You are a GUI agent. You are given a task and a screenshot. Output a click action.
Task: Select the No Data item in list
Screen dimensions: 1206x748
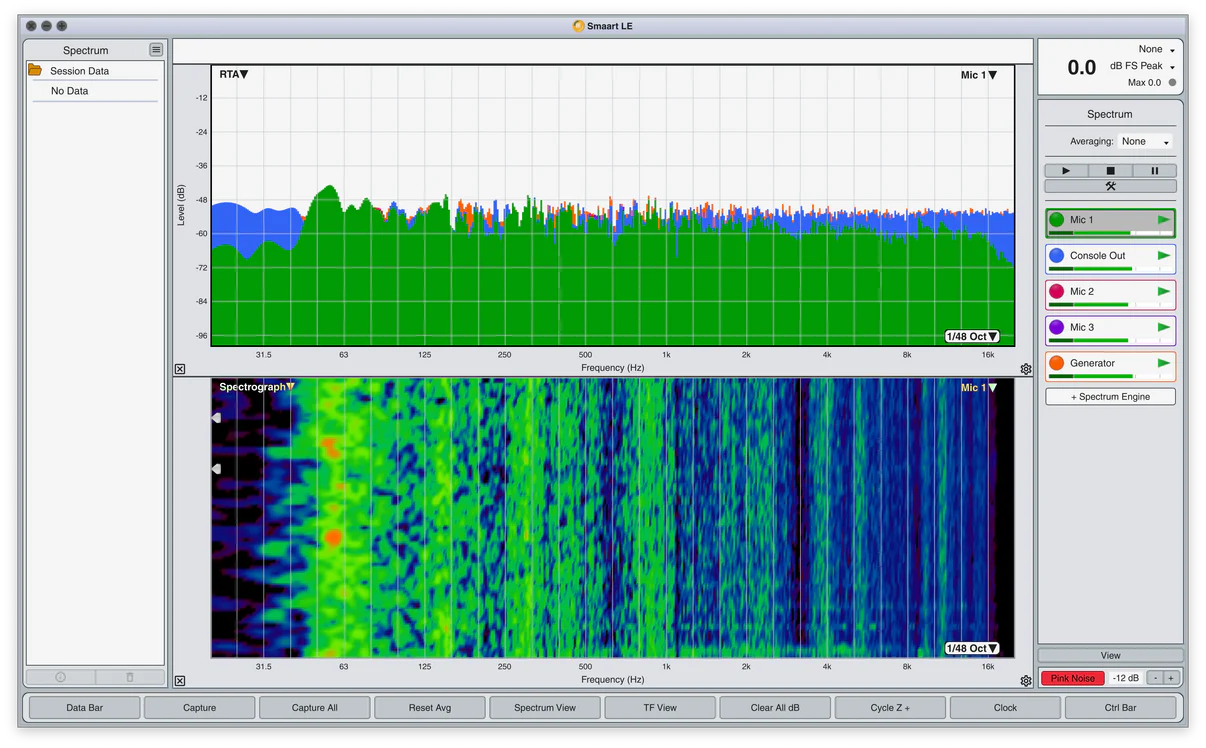70,91
